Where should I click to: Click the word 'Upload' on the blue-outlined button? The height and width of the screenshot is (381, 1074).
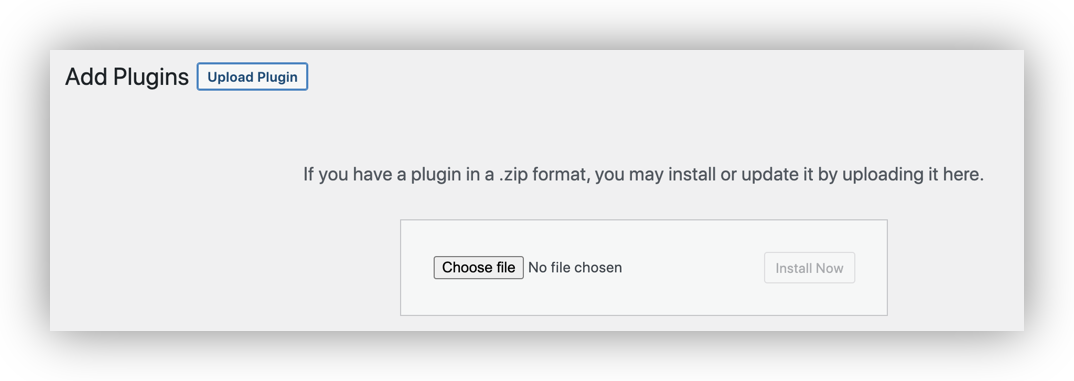(x=231, y=77)
